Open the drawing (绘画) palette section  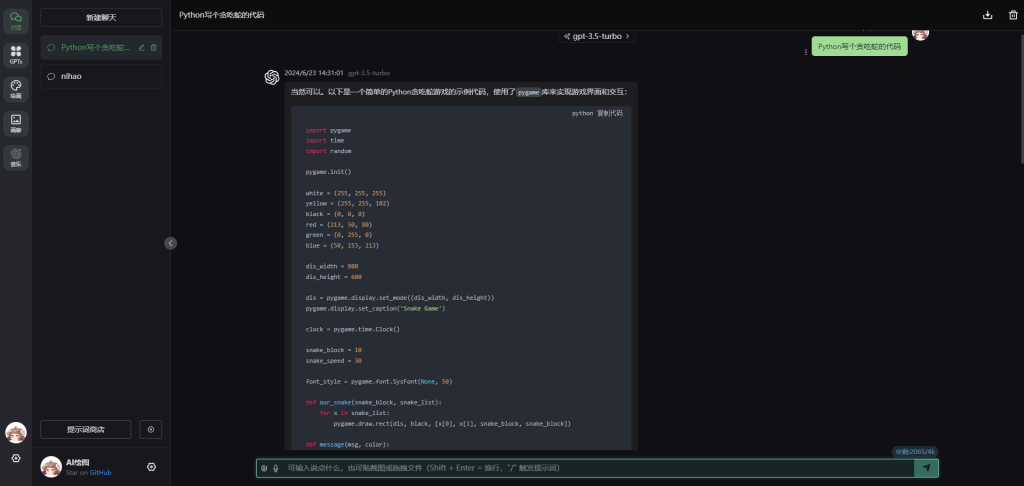[16, 89]
